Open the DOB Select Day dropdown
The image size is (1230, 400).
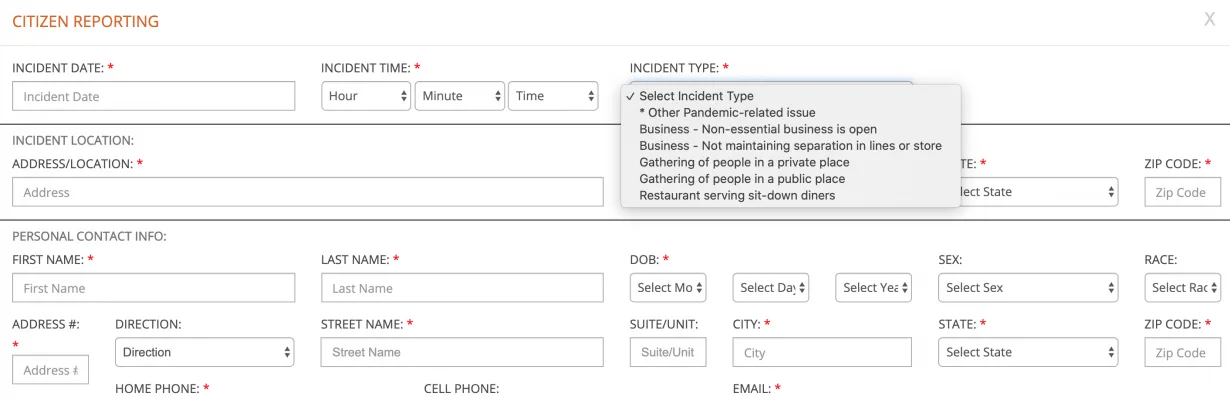point(771,288)
